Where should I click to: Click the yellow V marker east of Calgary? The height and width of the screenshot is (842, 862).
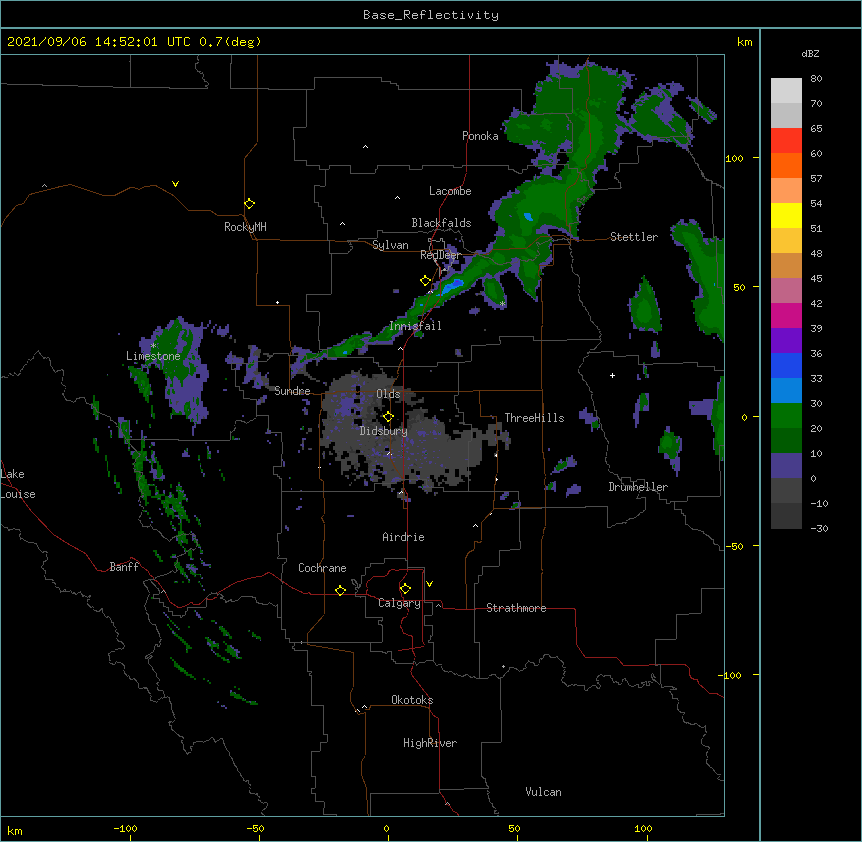click(429, 584)
